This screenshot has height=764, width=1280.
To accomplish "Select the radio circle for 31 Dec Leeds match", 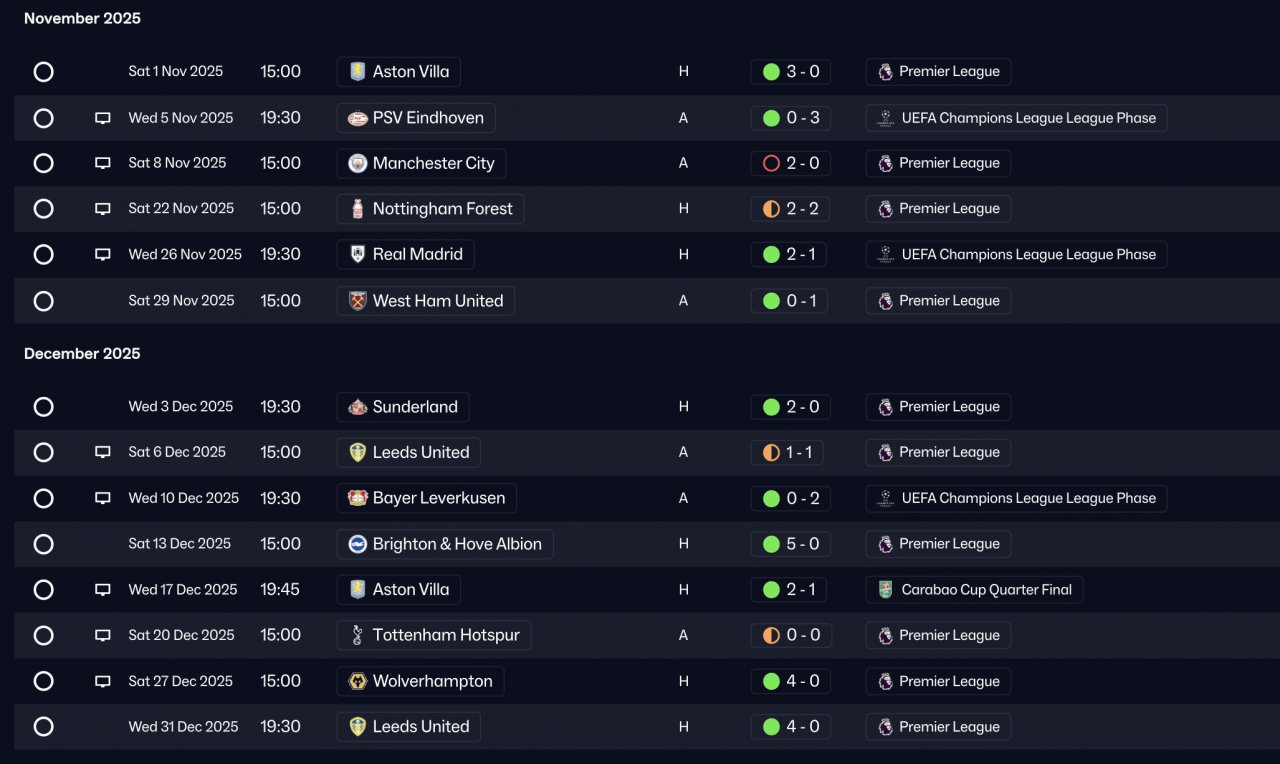I will (43, 727).
